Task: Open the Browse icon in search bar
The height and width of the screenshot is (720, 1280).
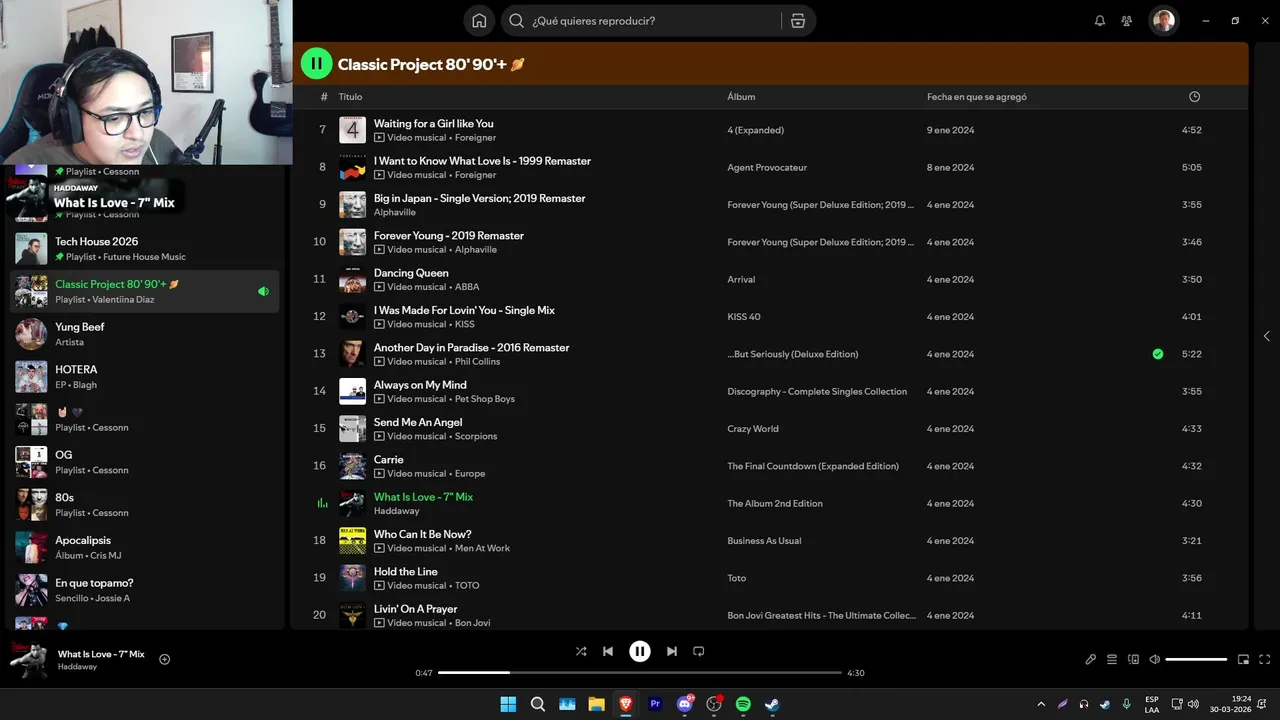Action: (797, 20)
